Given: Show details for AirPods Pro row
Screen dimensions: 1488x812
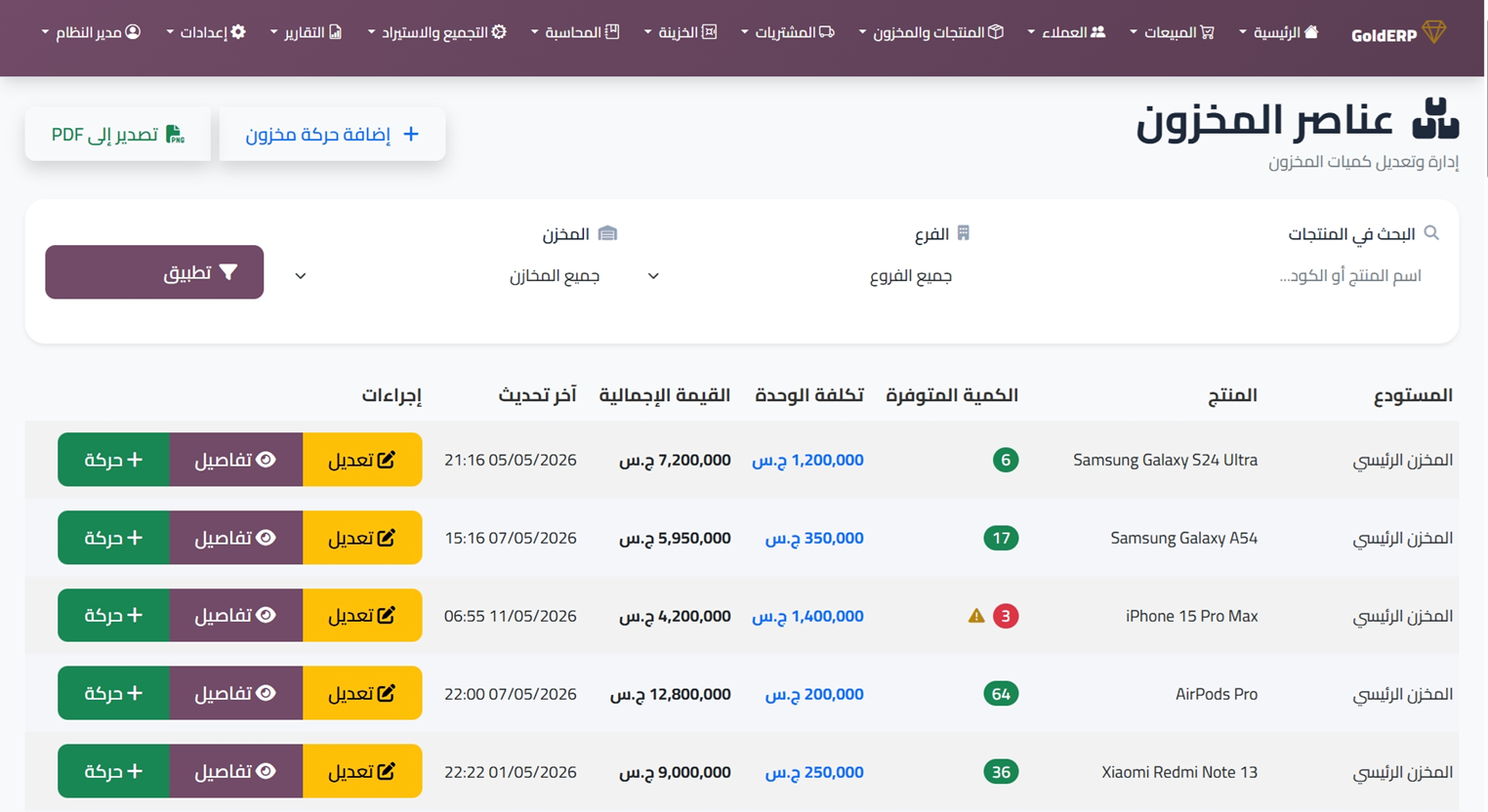Looking at the screenshot, I should 235,694.
